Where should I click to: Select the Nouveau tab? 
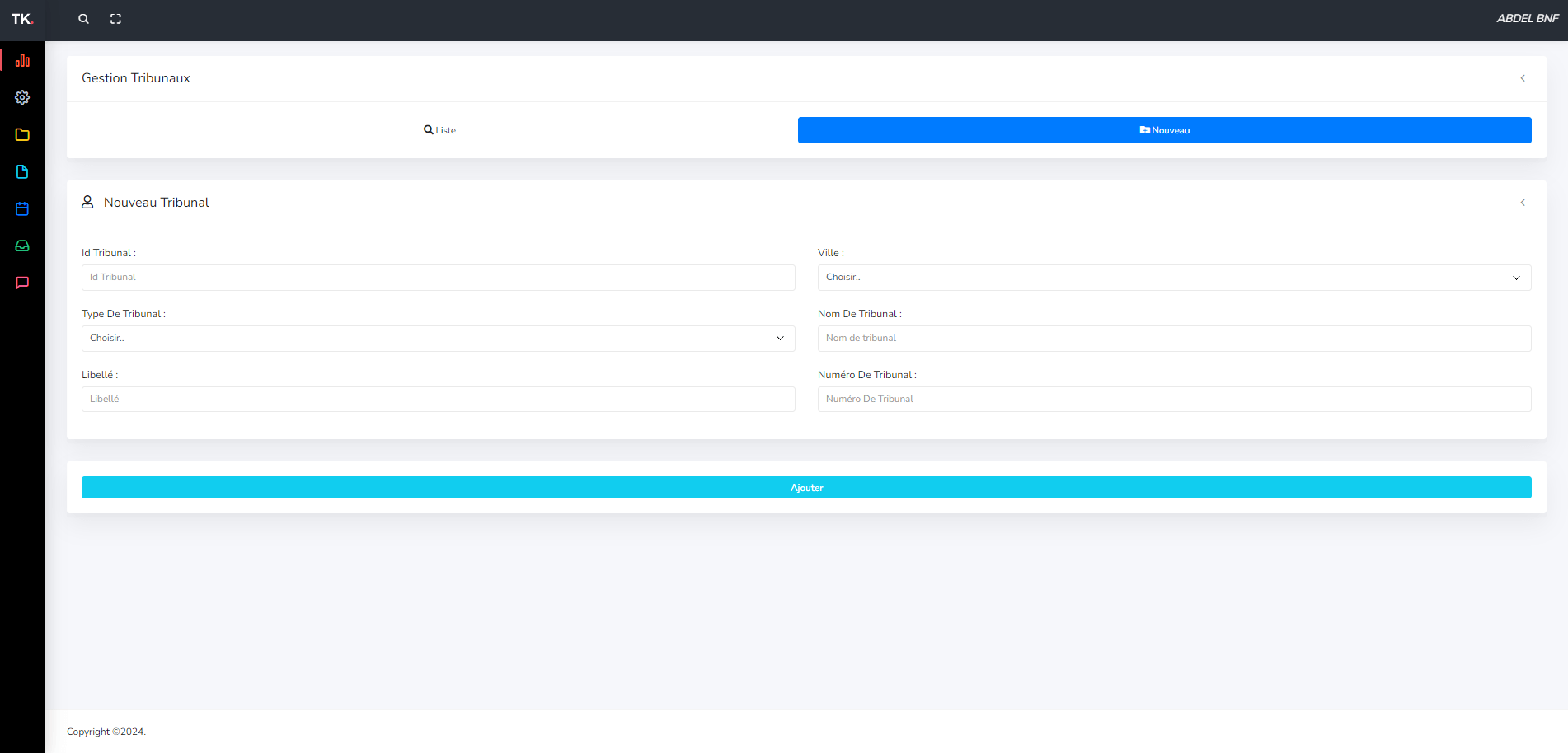[x=1164, y=130]
